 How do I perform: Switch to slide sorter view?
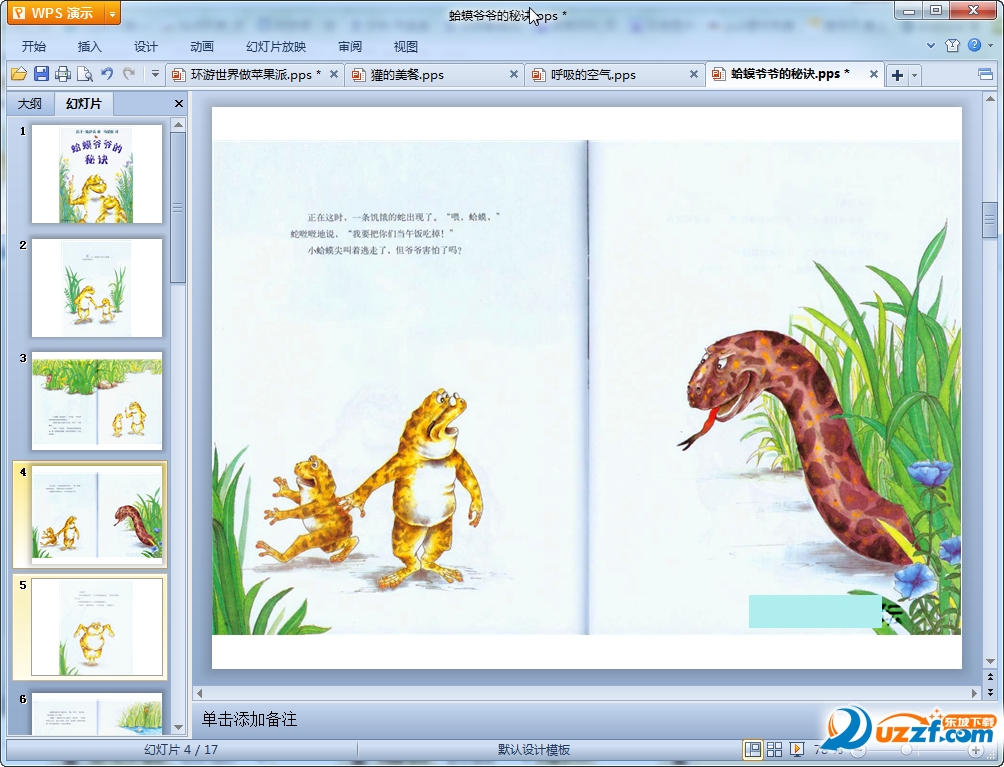tap(774, 749)
